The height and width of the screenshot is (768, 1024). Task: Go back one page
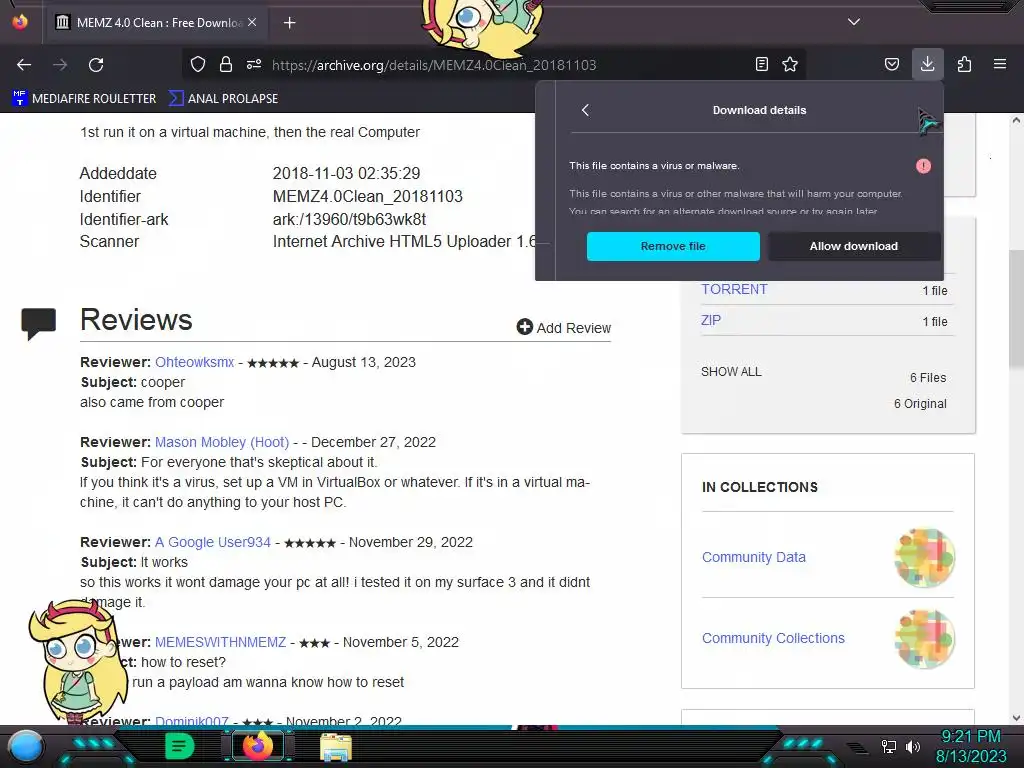tap(24, 65)
